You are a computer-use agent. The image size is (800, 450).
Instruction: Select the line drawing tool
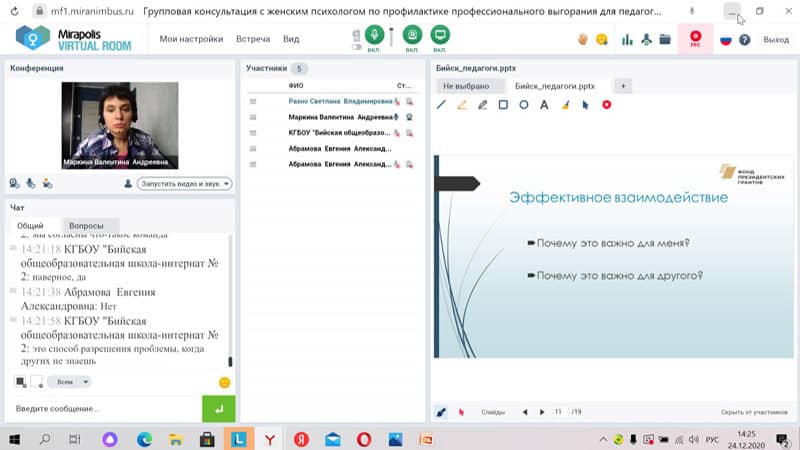pyautogui.click(x=441, y=105)
